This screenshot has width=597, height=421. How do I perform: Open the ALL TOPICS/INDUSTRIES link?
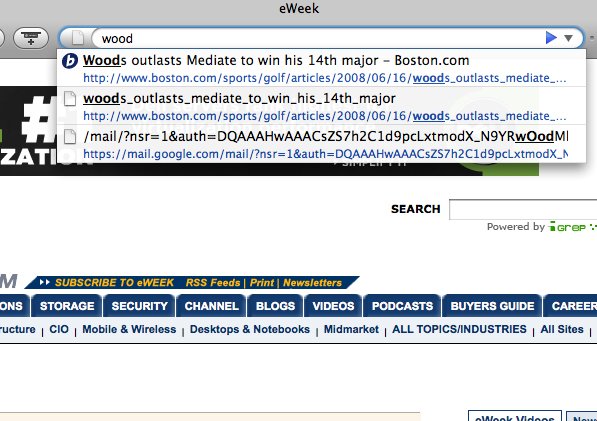(459, 329)
